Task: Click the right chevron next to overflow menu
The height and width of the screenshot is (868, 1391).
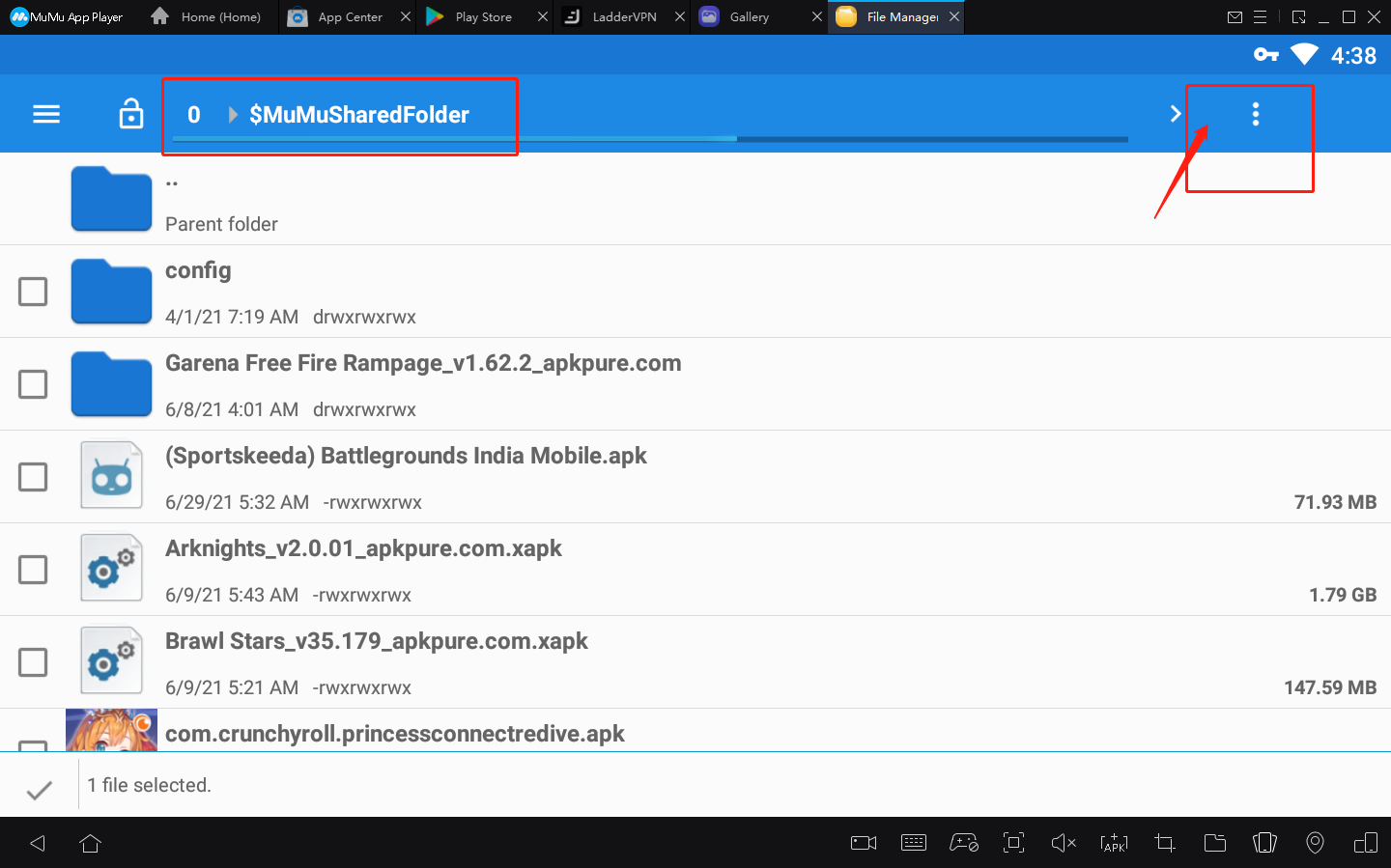Action: (x=1176, y=114)
